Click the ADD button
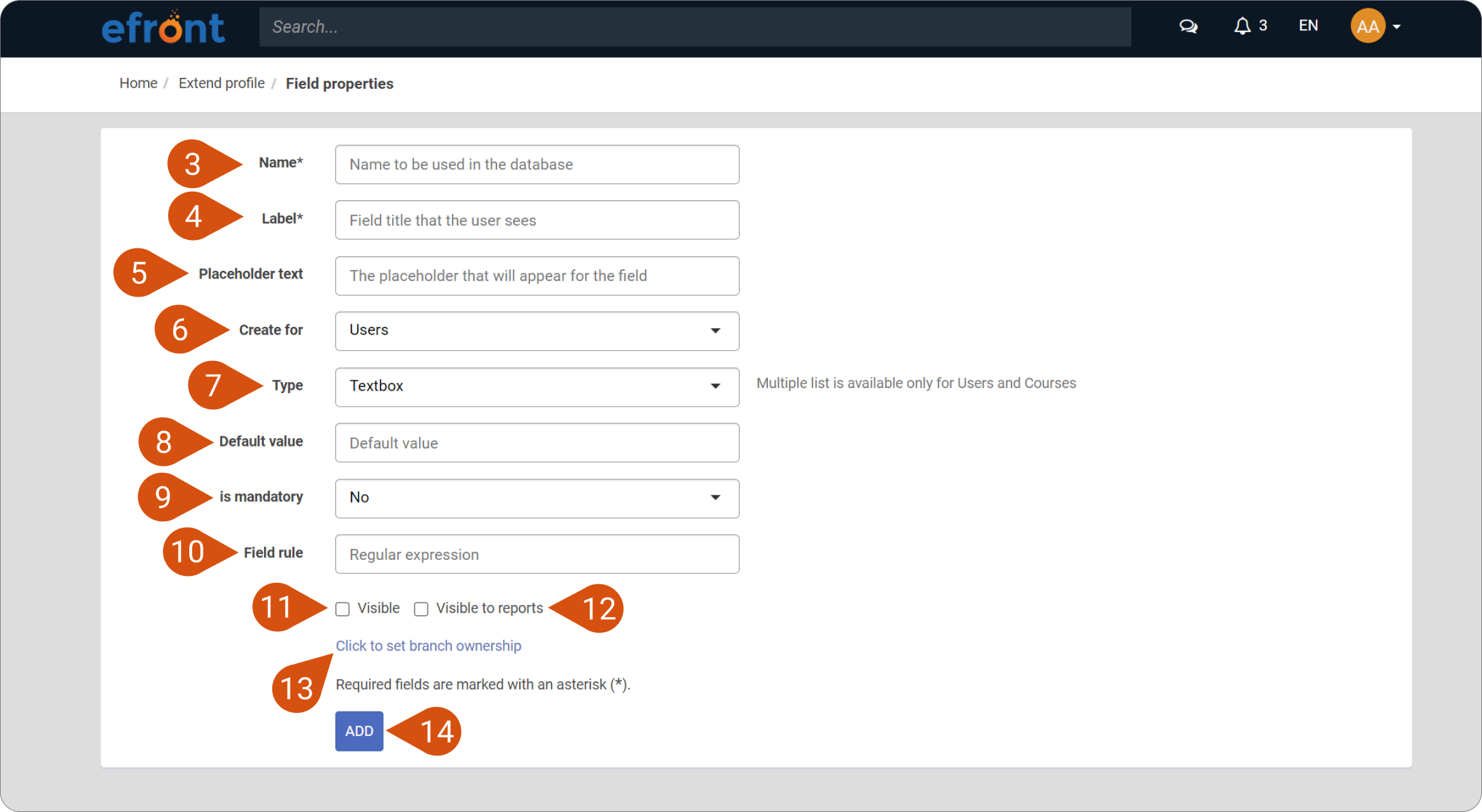The height and width of the screenshot is (812, 1482). coord(359,731)
